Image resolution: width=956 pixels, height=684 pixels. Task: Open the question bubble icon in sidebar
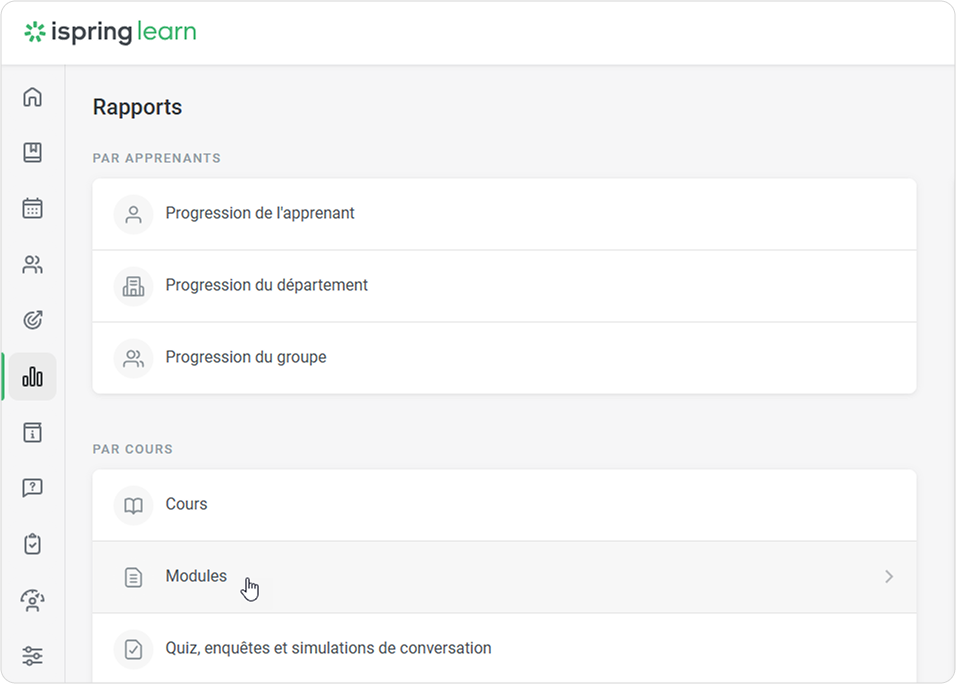pyautogui.click(x=33, y=489)
